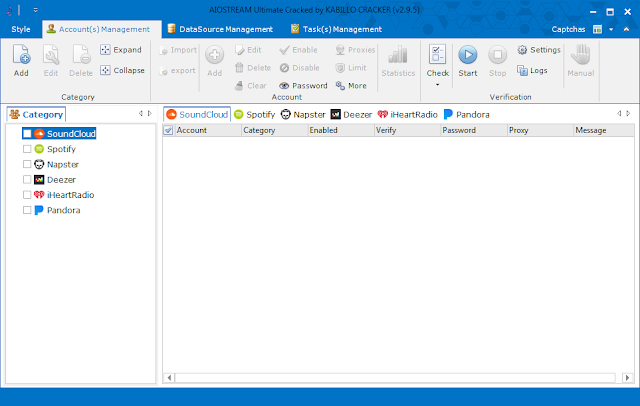Click the Limit button
Viewport: 640px width, 406px height.
point(351,68)
